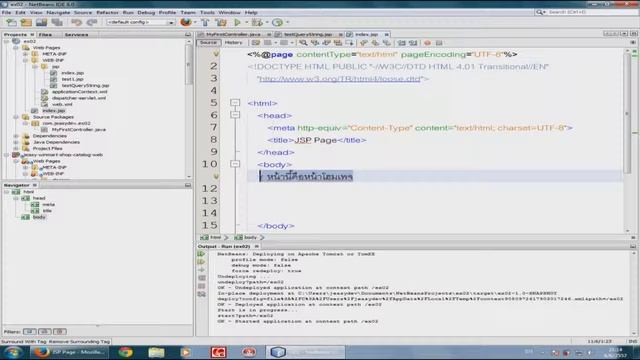The width and height of the screenshot is (640, 360).
Task: Click the Open Project toolbar icon
Action: (x=41, y=22)
